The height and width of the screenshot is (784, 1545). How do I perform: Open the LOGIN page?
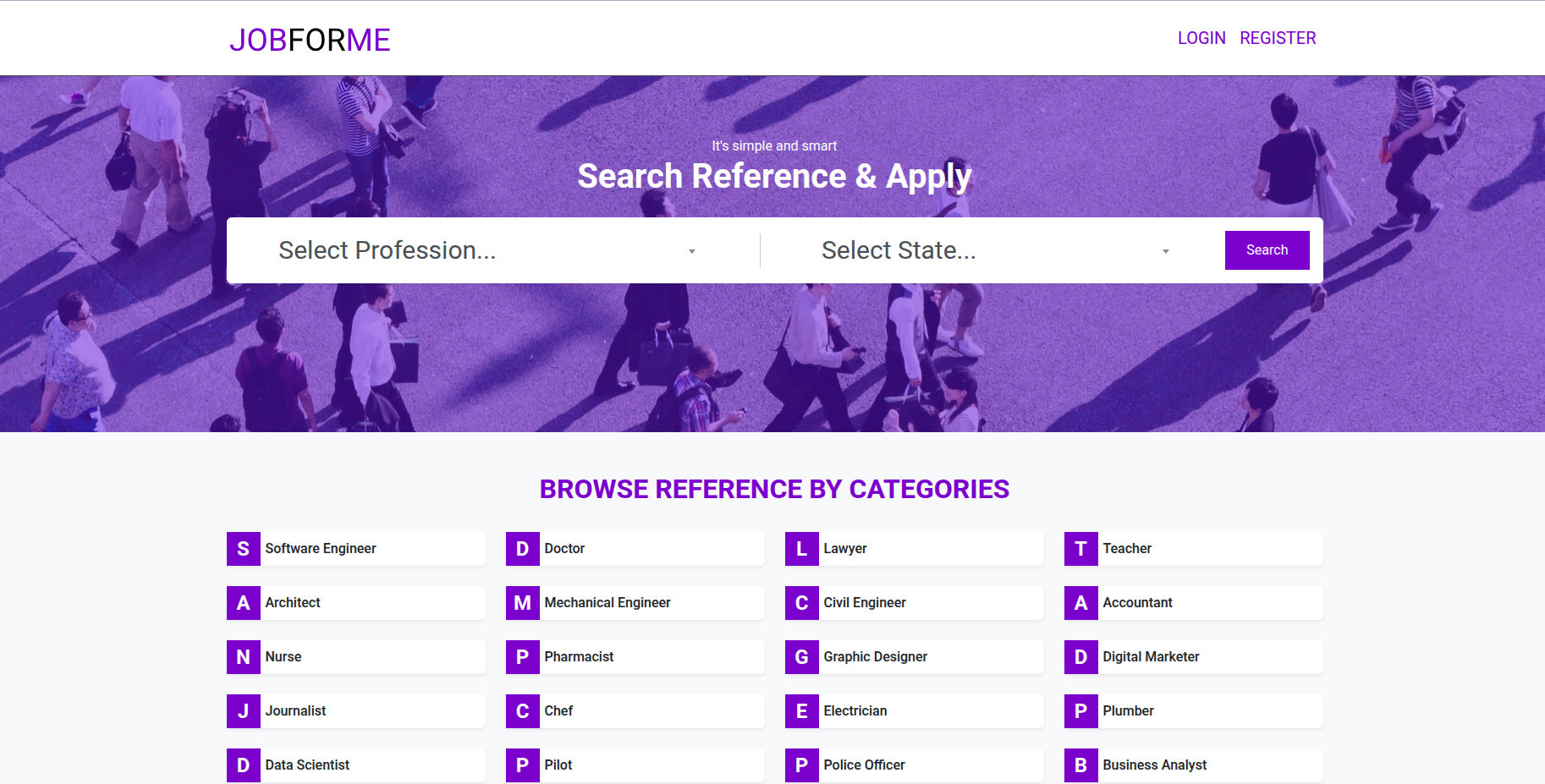point(1201,38)
